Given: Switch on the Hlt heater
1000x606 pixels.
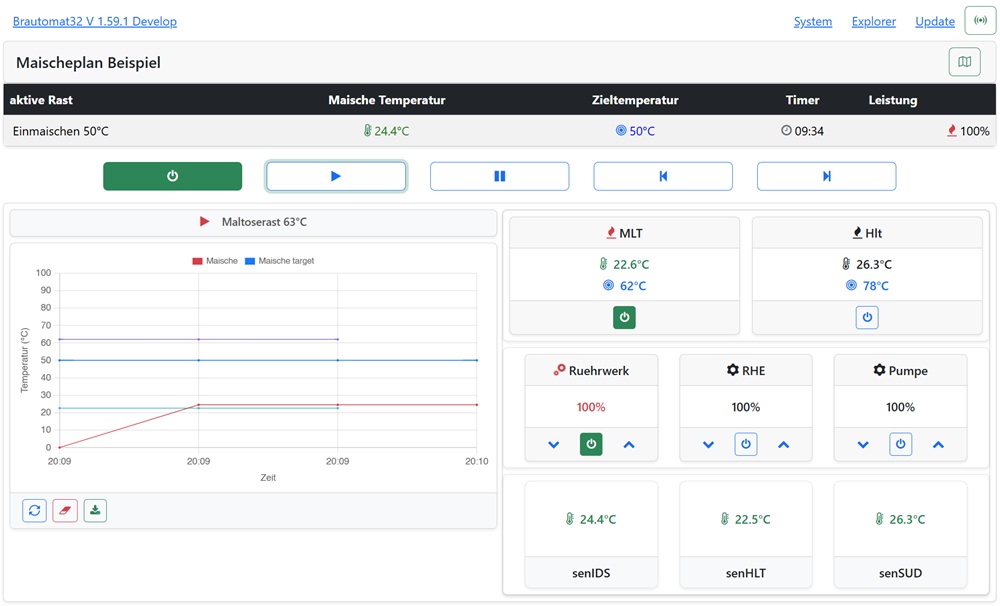Looking at the screenshot, I should 867,317.
